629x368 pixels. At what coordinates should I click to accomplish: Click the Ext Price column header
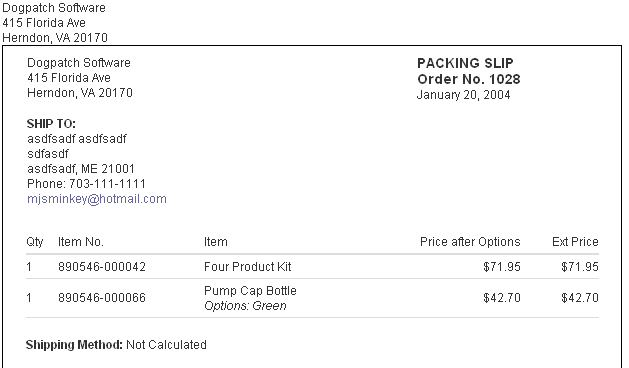tap(575, 242)
